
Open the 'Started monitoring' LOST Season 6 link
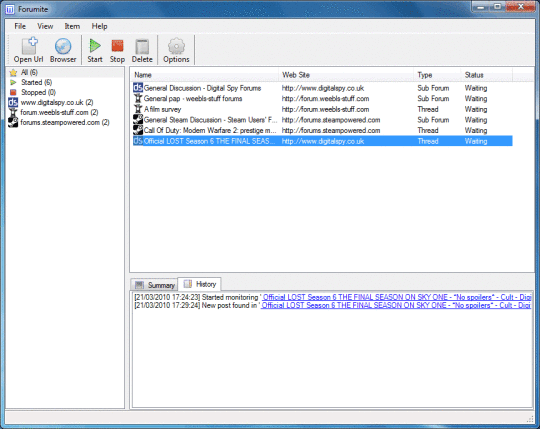pyautogui.click(x=397, y=297)
